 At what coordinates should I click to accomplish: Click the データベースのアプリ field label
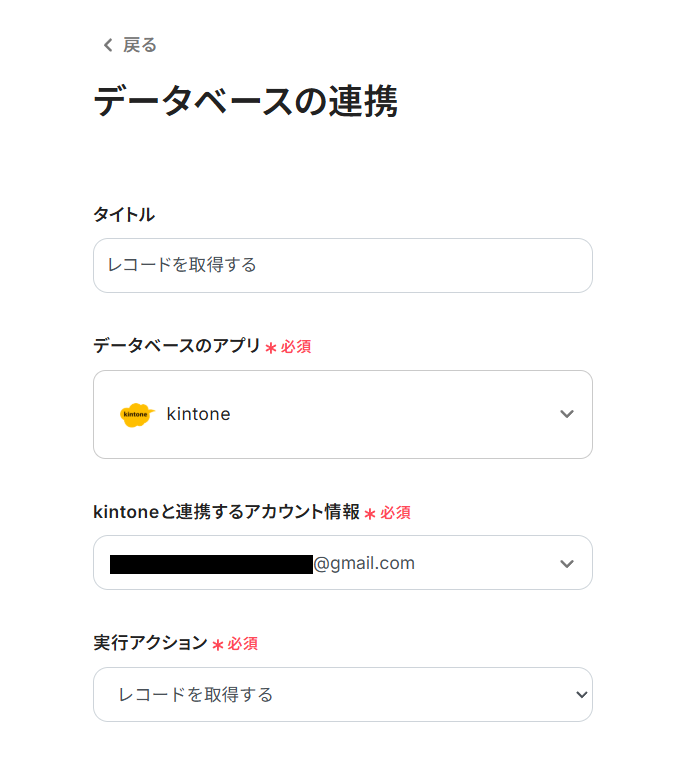tap(176, 346)
